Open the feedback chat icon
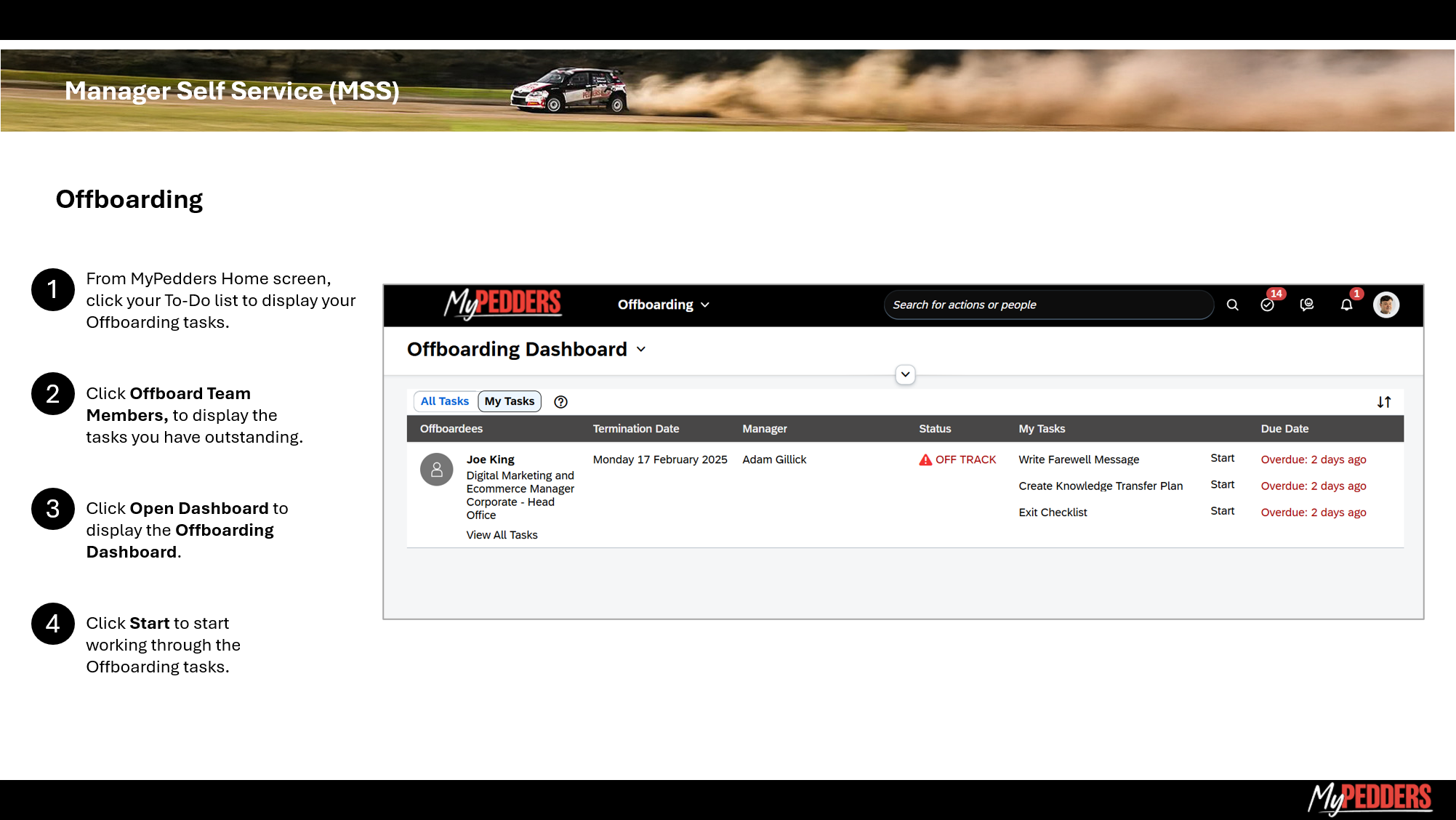This screenshot has width=1456, height=820. click(x=1307, y=305)
